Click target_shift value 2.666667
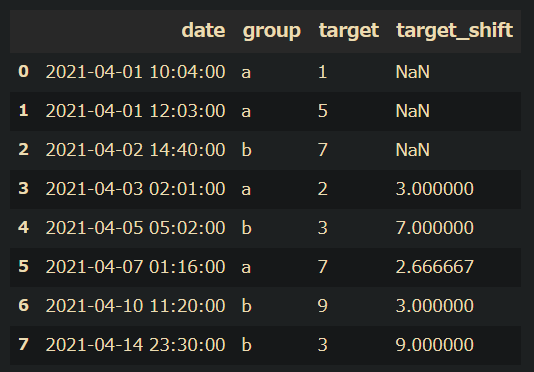Image resolution: width=534 pixels, height=372 pixels. tap(435, 266)
